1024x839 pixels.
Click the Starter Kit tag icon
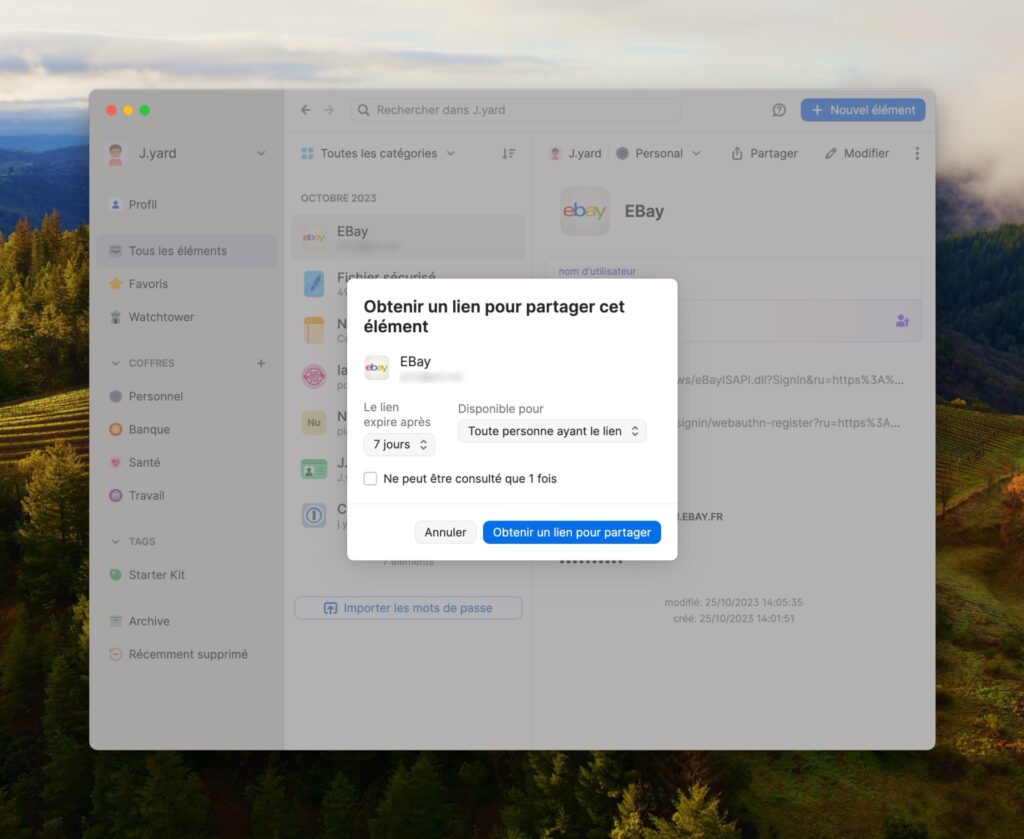coord(116,575)
